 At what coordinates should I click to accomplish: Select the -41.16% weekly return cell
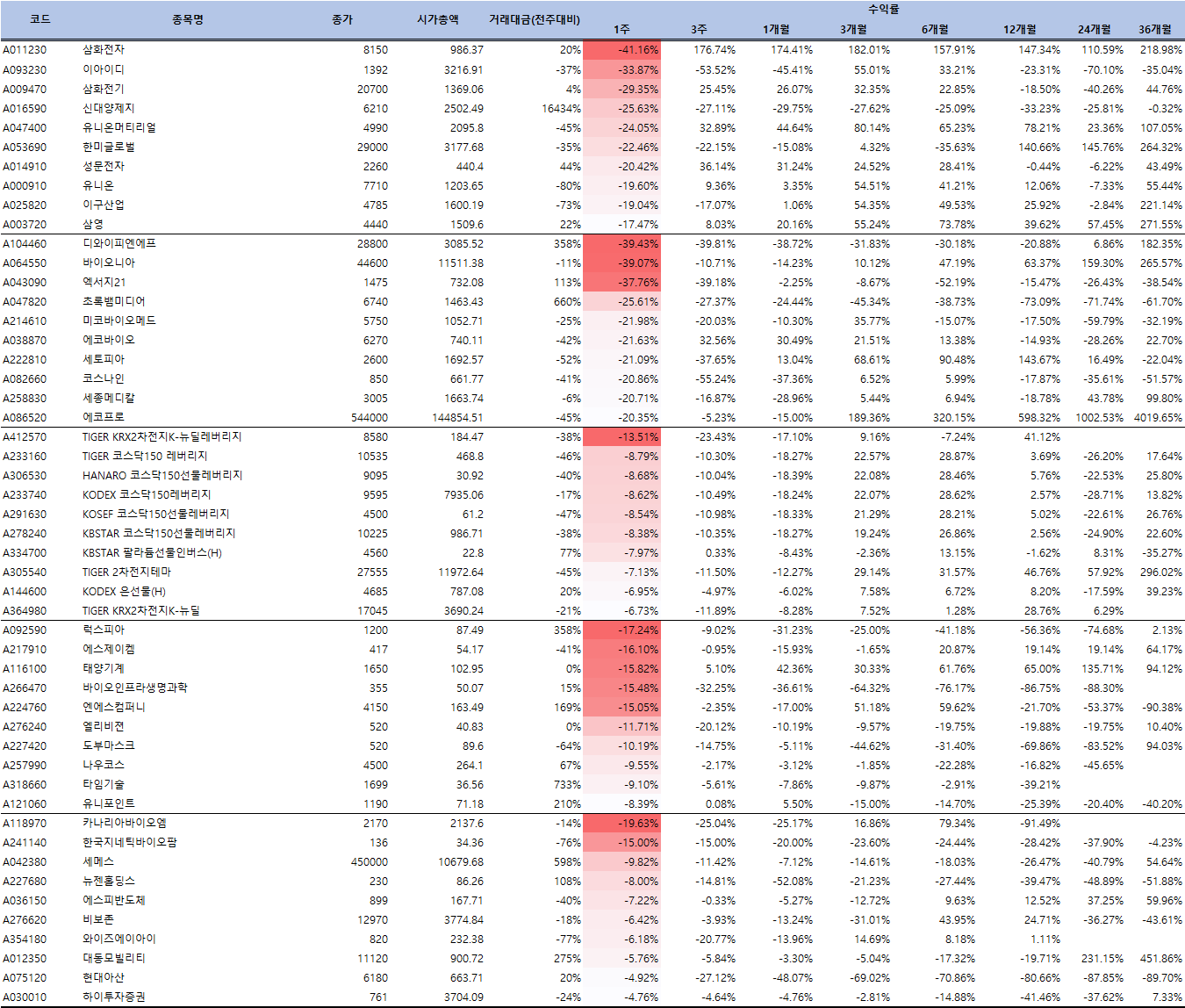tap(621, 50)
